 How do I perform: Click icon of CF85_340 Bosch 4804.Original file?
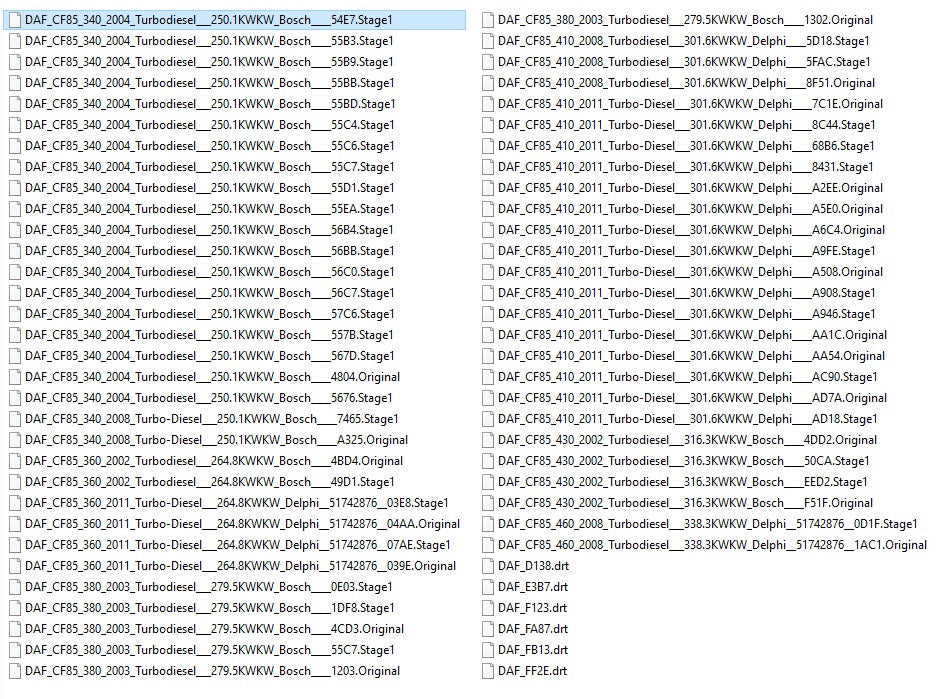pos(15,377)
